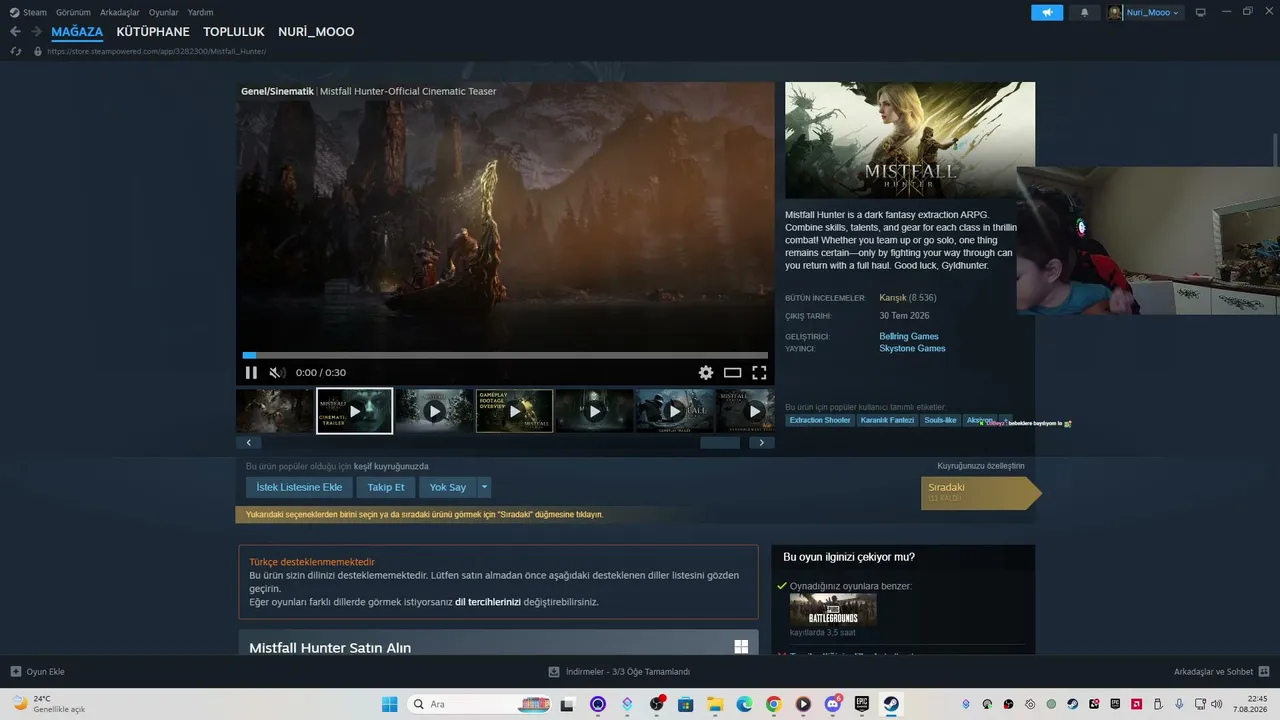This screenshot has width=1280, height=720.
Task: Open Kuyruğunuzu özelleştirin link
Action: (981, 466)
